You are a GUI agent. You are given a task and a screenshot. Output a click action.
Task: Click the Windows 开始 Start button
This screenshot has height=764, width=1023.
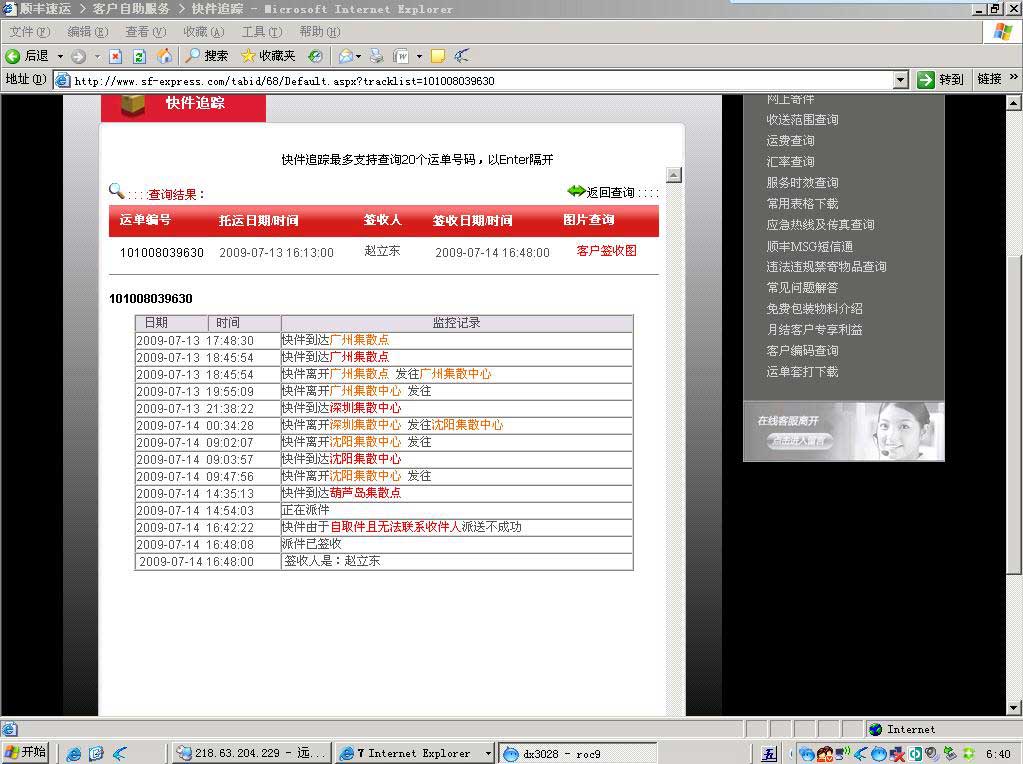point(26,753)
